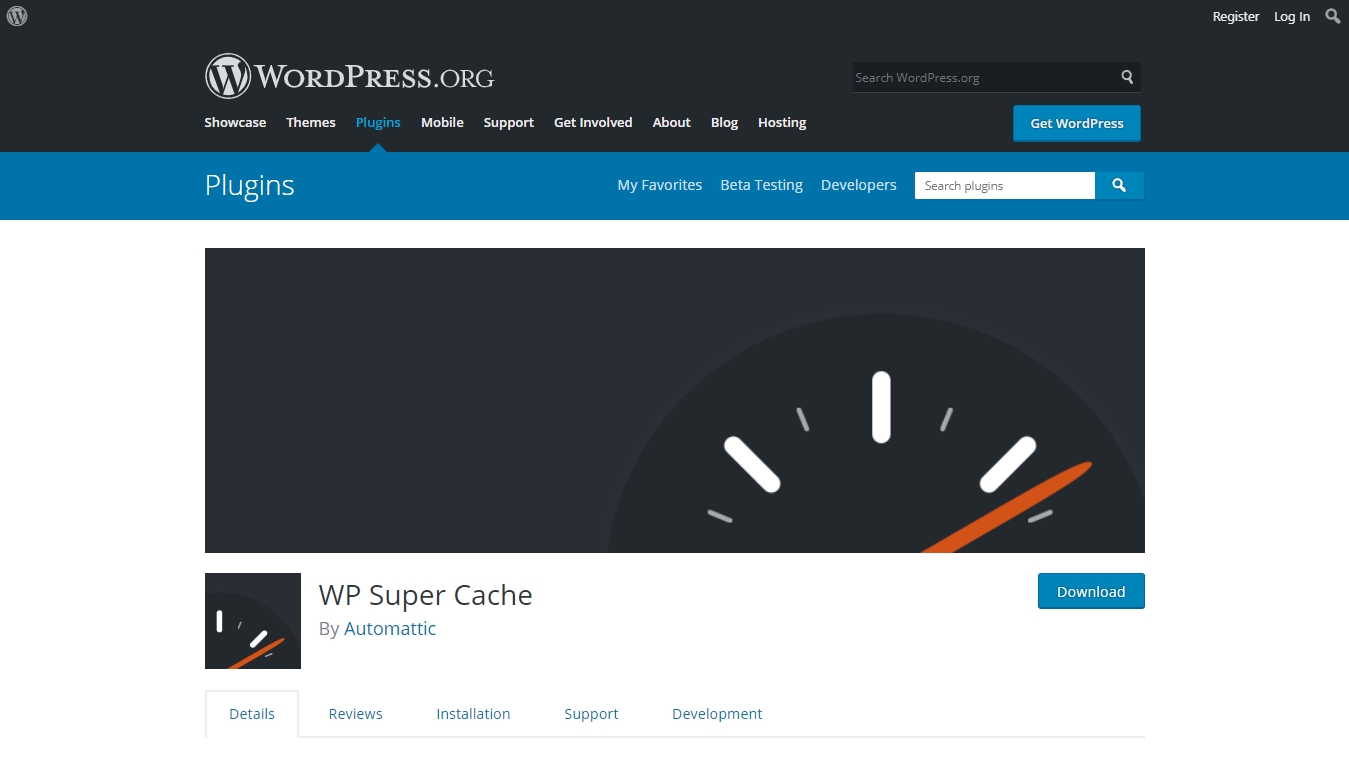Viewport: 1349px width, 767px height.
Task: Submit the Search WordPress.org magnifier icon
Action: click(1127, 77)
